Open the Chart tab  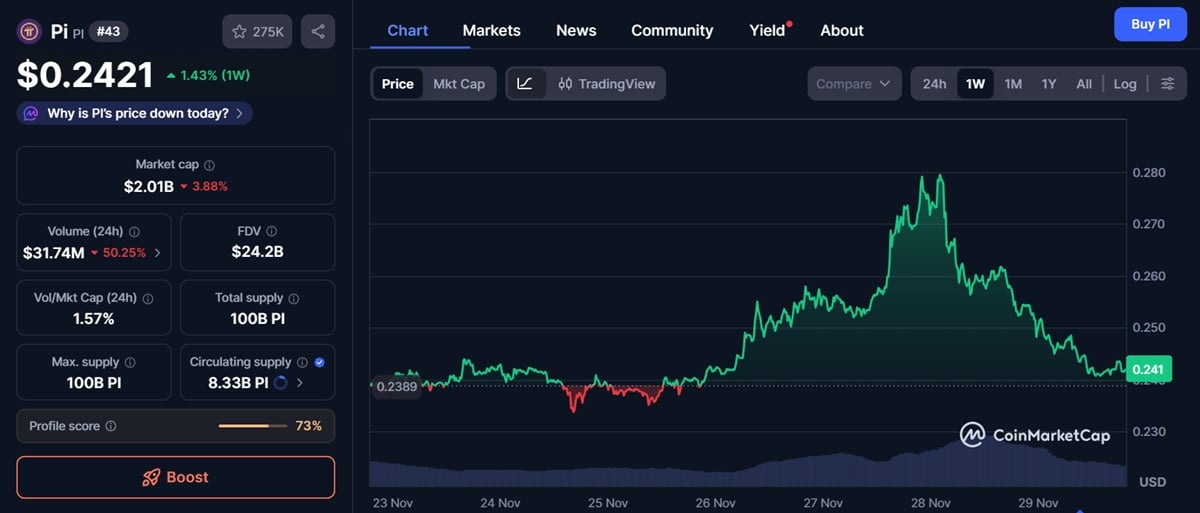408,30
